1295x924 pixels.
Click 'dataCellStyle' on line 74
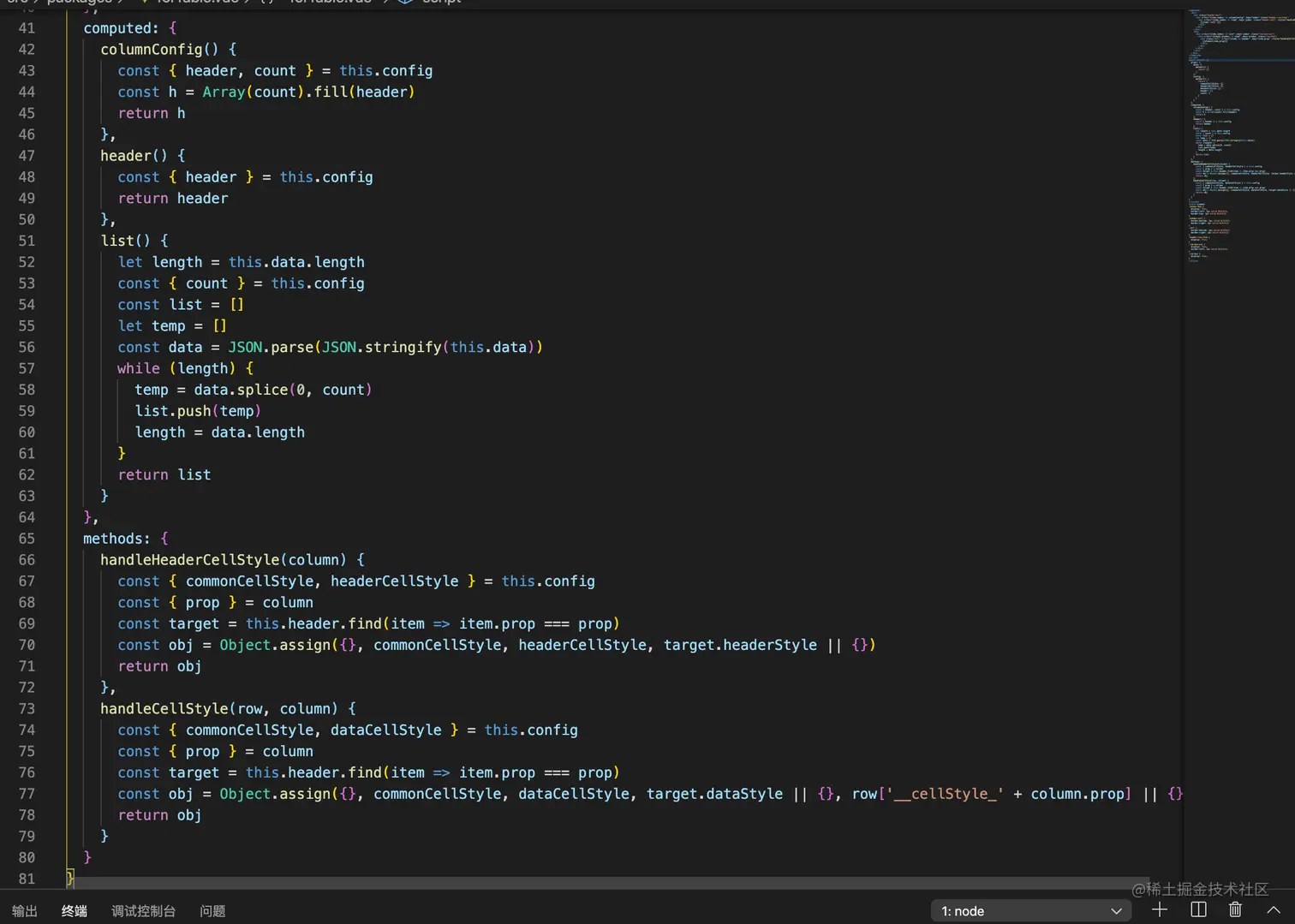[386, 730]
